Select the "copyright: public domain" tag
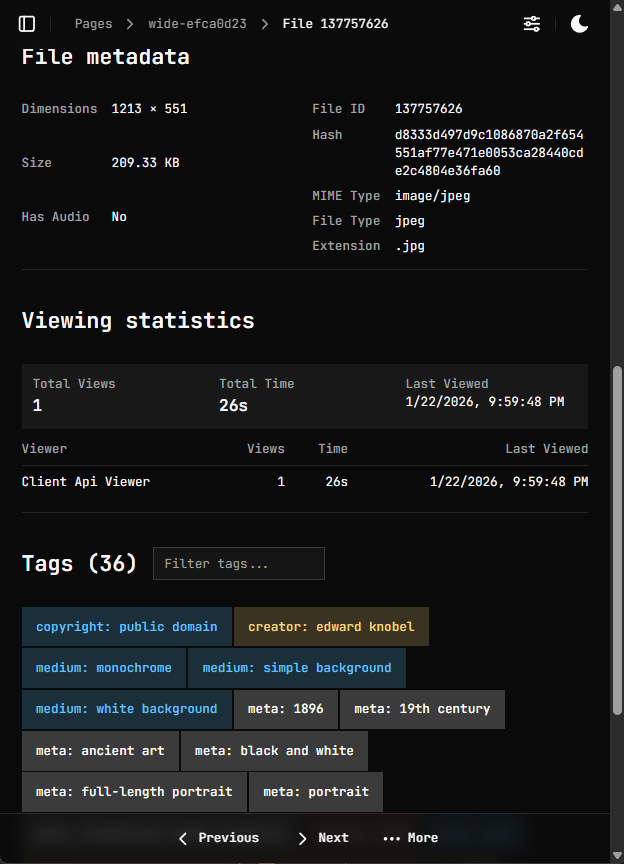This screenshot has width=624, height=864. [126, 627]
